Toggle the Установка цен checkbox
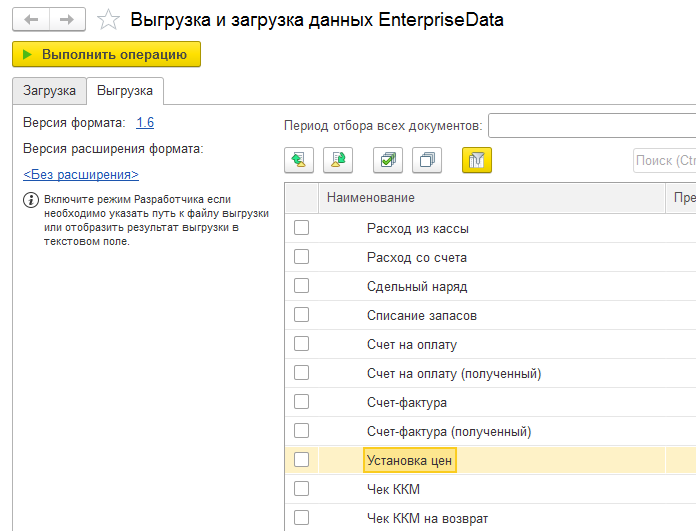 pos(301,460)
